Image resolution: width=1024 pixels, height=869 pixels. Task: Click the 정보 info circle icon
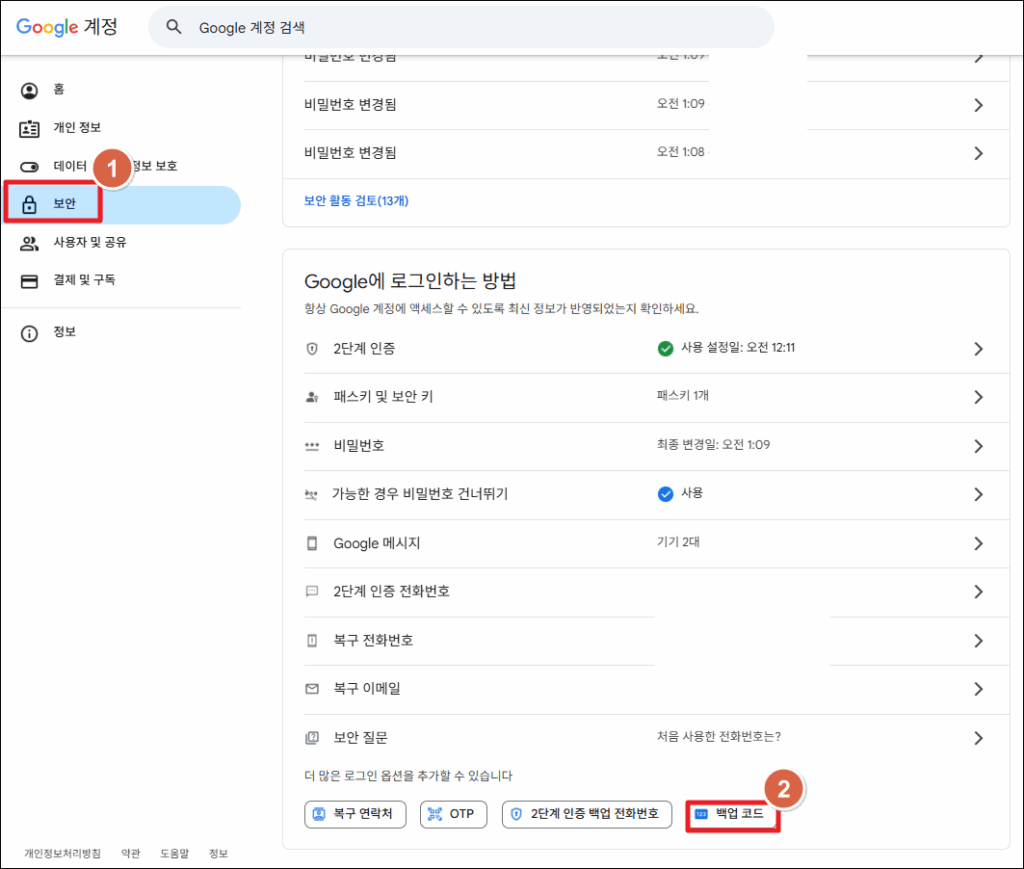click(x=30, y=333)
